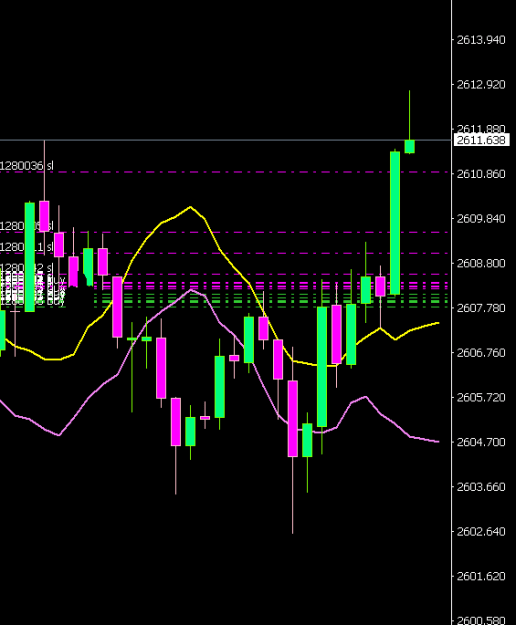This screenshot has height=625, width=516.
Task: Click the 2610.860 price axis label
Action: (481, 174)
